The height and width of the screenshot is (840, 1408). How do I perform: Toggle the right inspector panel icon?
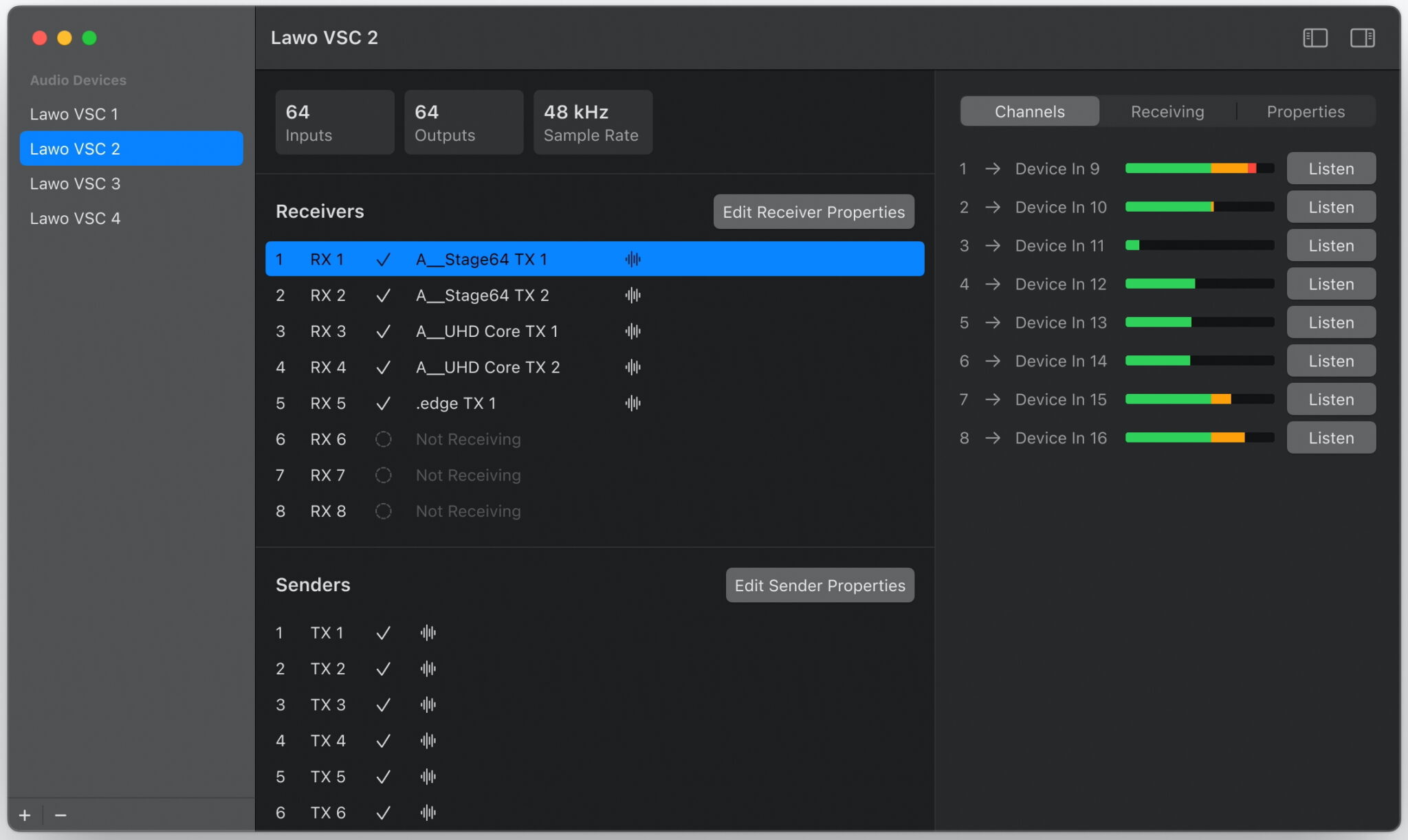[1362, 38]
